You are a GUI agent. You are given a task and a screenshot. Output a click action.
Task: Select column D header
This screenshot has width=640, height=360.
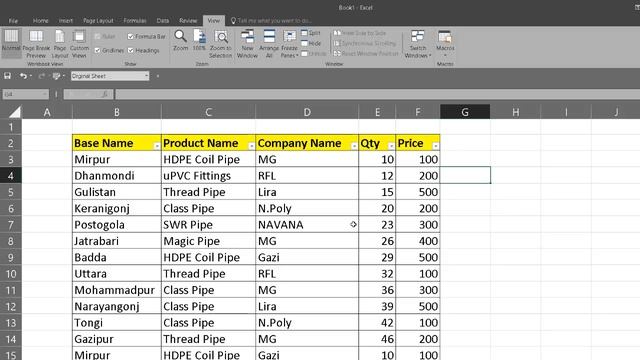tap(307, 111)
